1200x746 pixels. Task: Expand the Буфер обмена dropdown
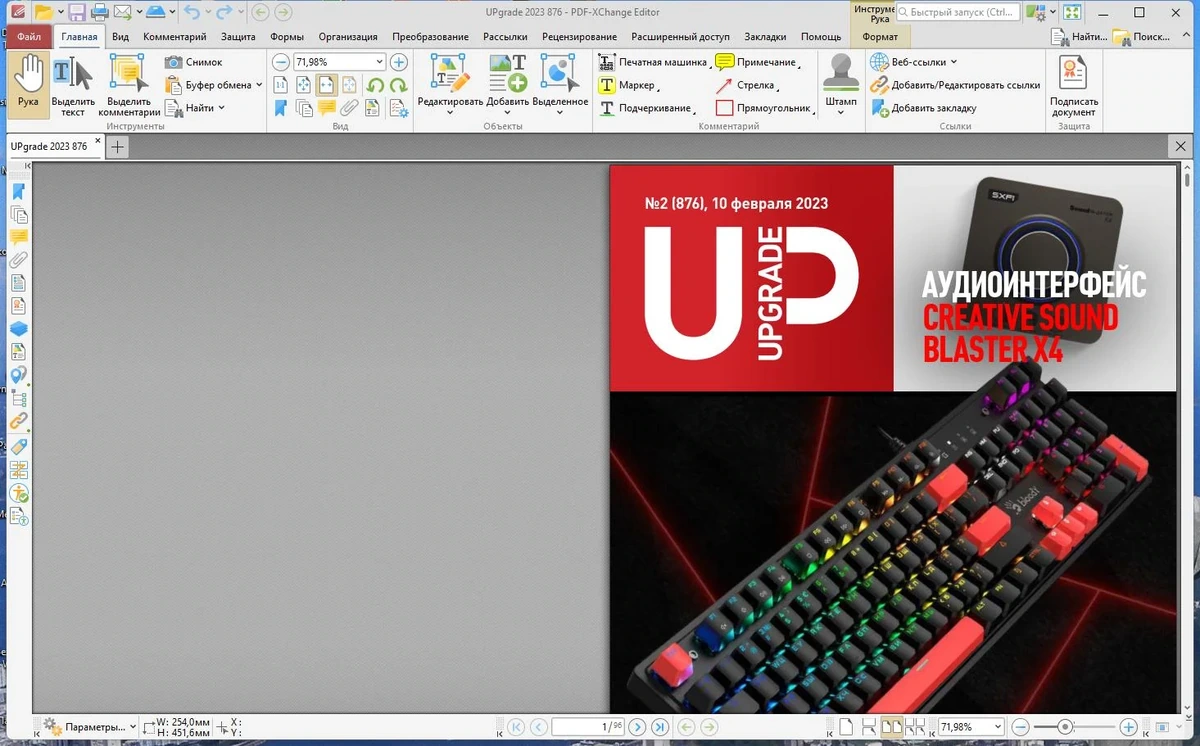point(259,85)
